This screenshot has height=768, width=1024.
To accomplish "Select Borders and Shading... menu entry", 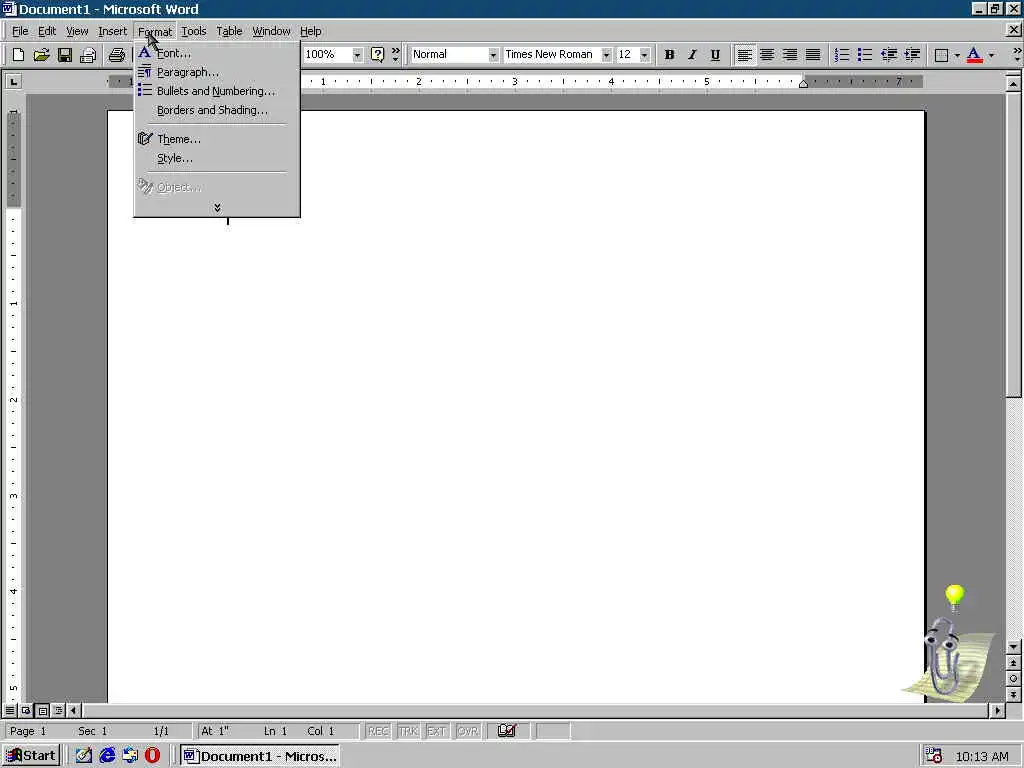I will [x=217, y=110].
